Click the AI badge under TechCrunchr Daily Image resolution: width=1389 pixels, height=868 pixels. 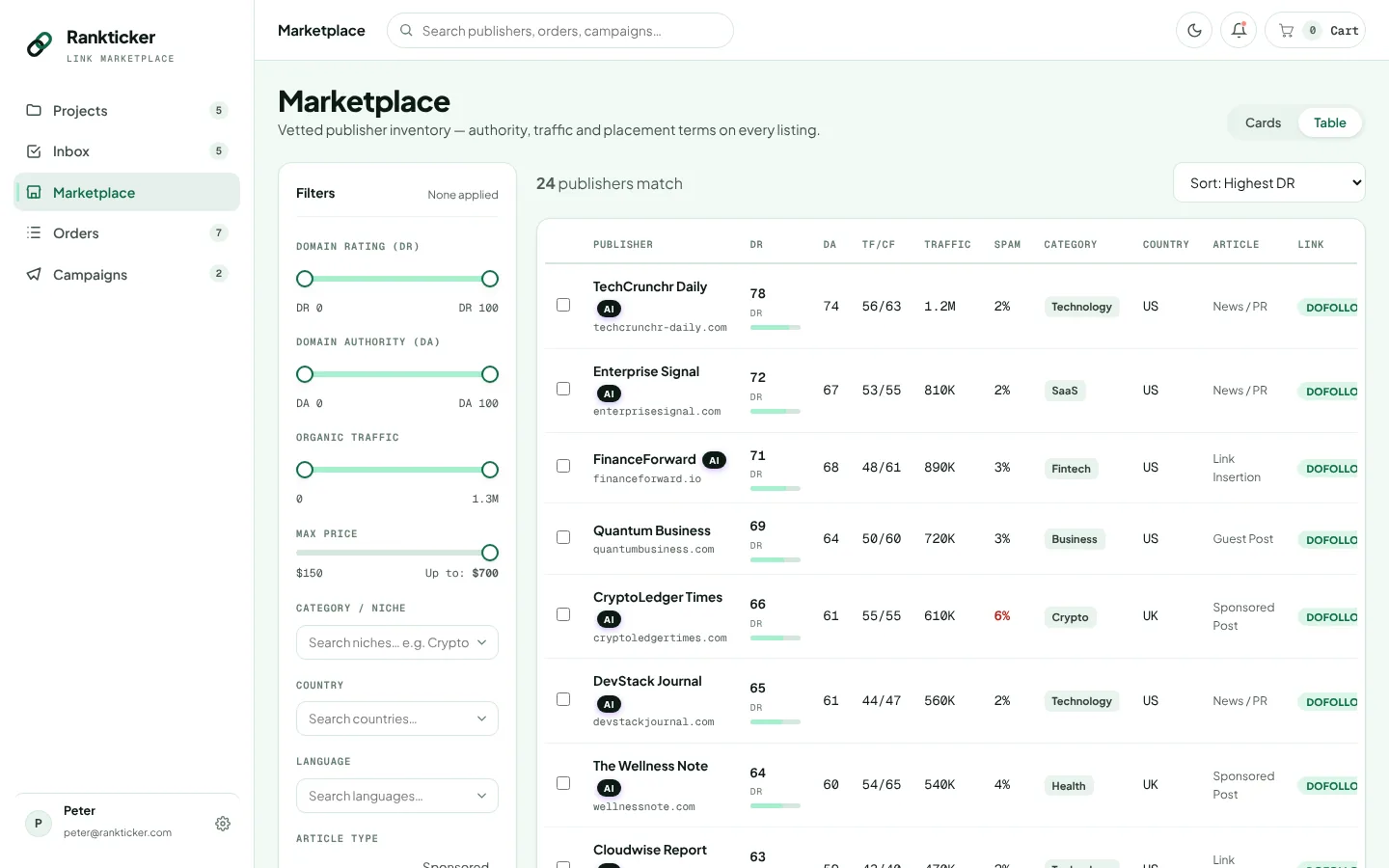[609, 309]
